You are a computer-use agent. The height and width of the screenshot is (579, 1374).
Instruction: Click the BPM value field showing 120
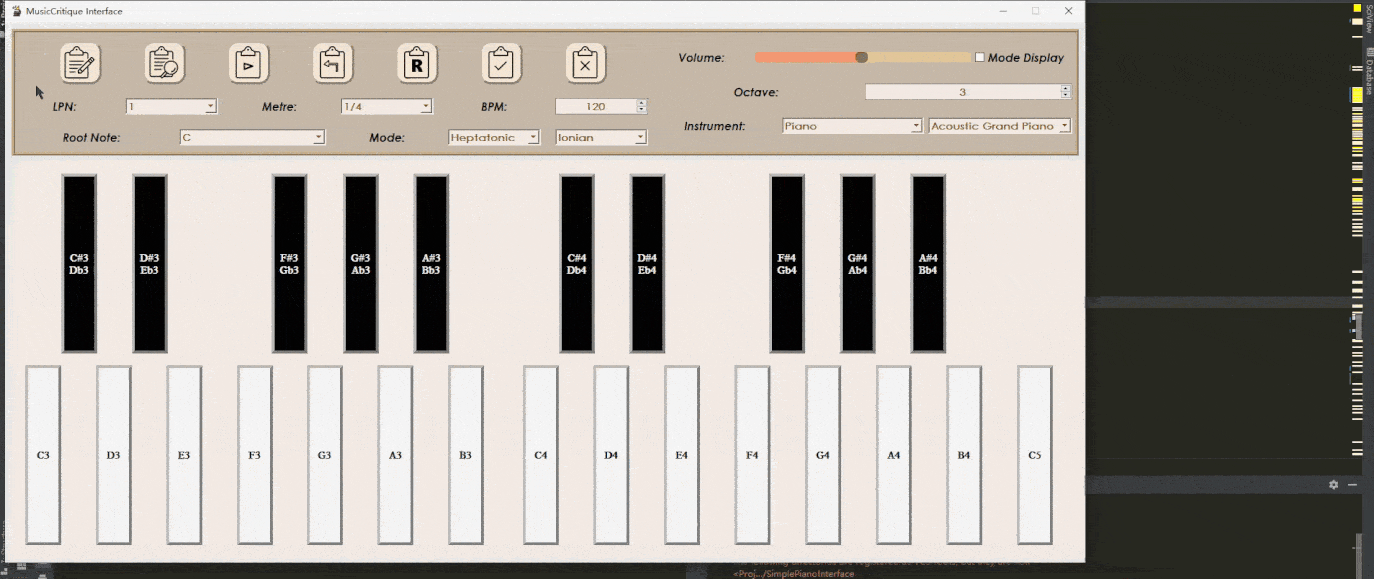(x=596, y=106)
